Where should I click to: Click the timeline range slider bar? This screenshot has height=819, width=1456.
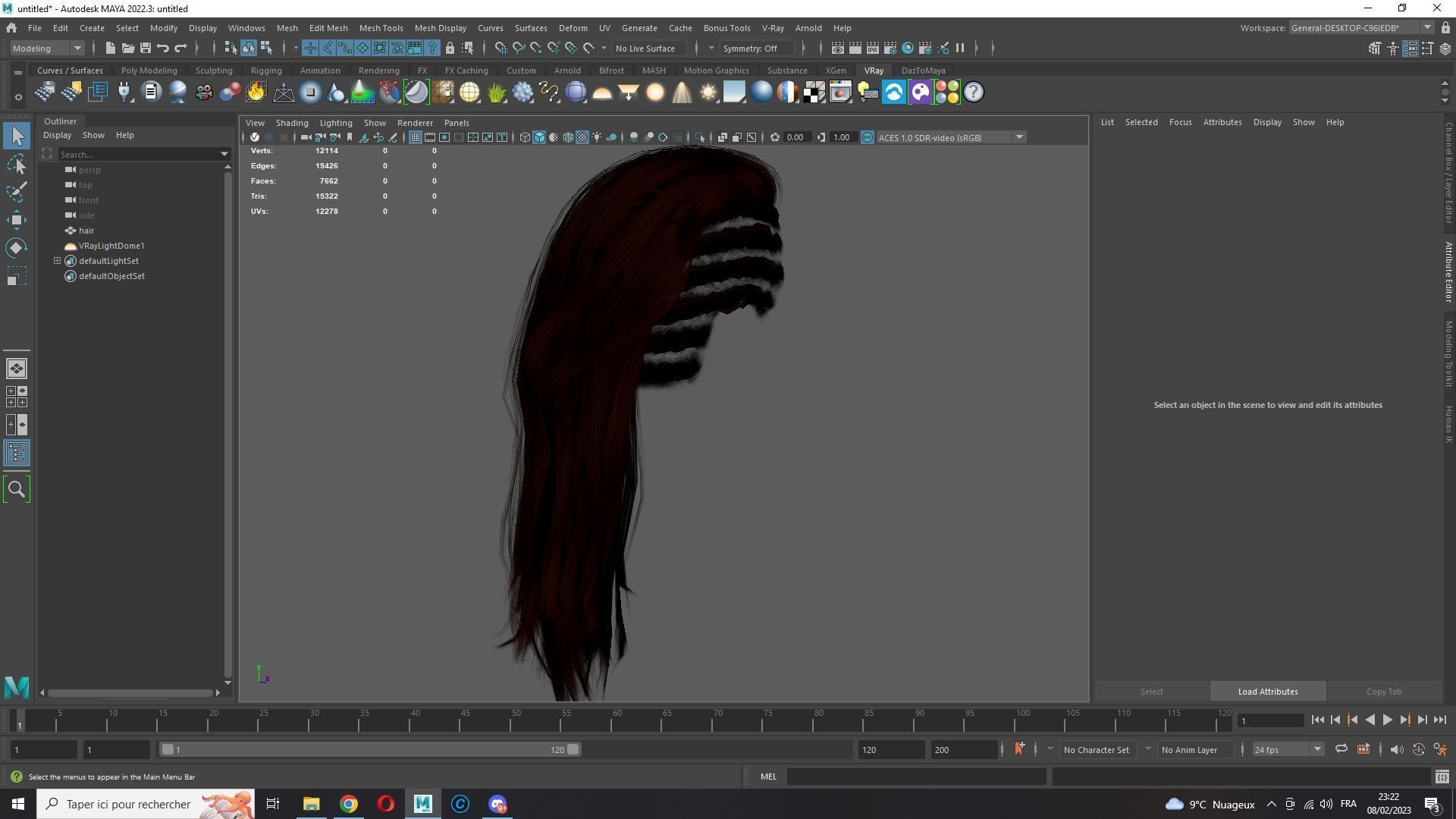(370, 750)
